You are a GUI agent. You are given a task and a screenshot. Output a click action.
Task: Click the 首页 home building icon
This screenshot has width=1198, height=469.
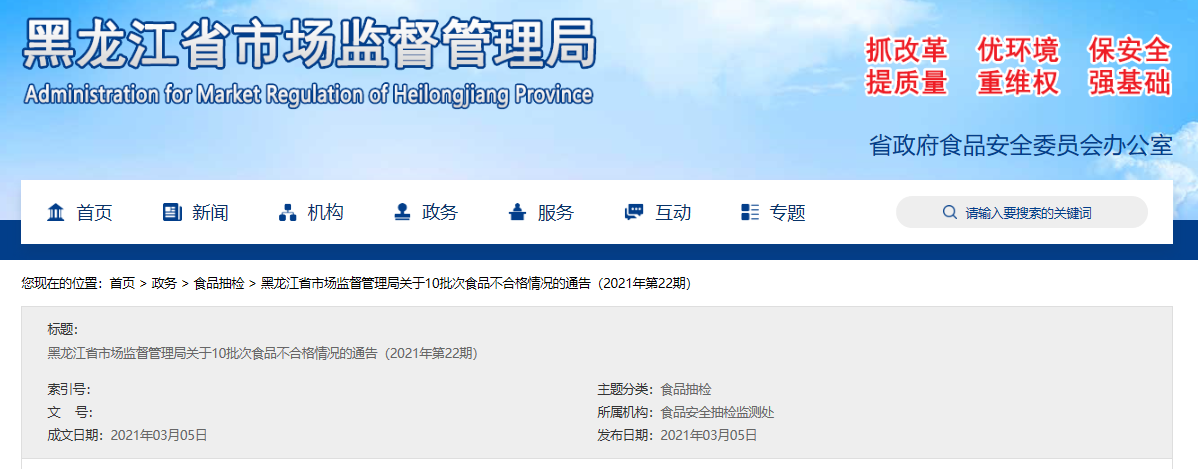[56, 212]
